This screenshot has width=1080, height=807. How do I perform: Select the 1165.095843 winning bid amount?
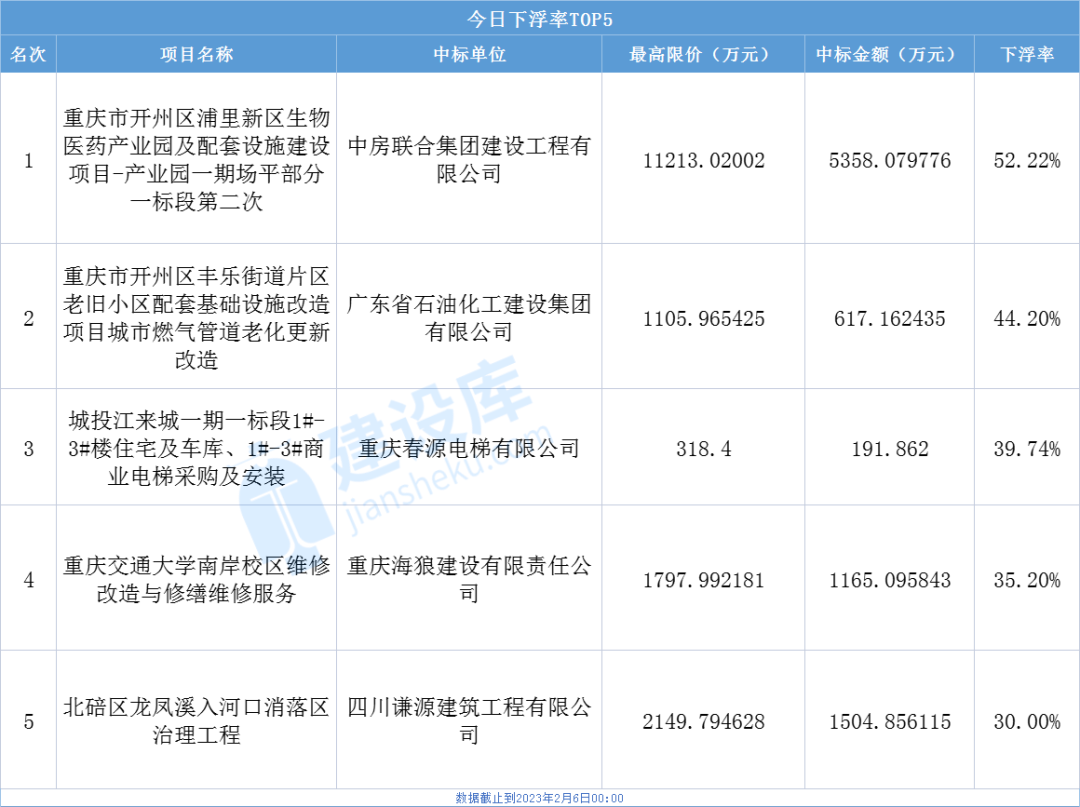tap(889, 580)
